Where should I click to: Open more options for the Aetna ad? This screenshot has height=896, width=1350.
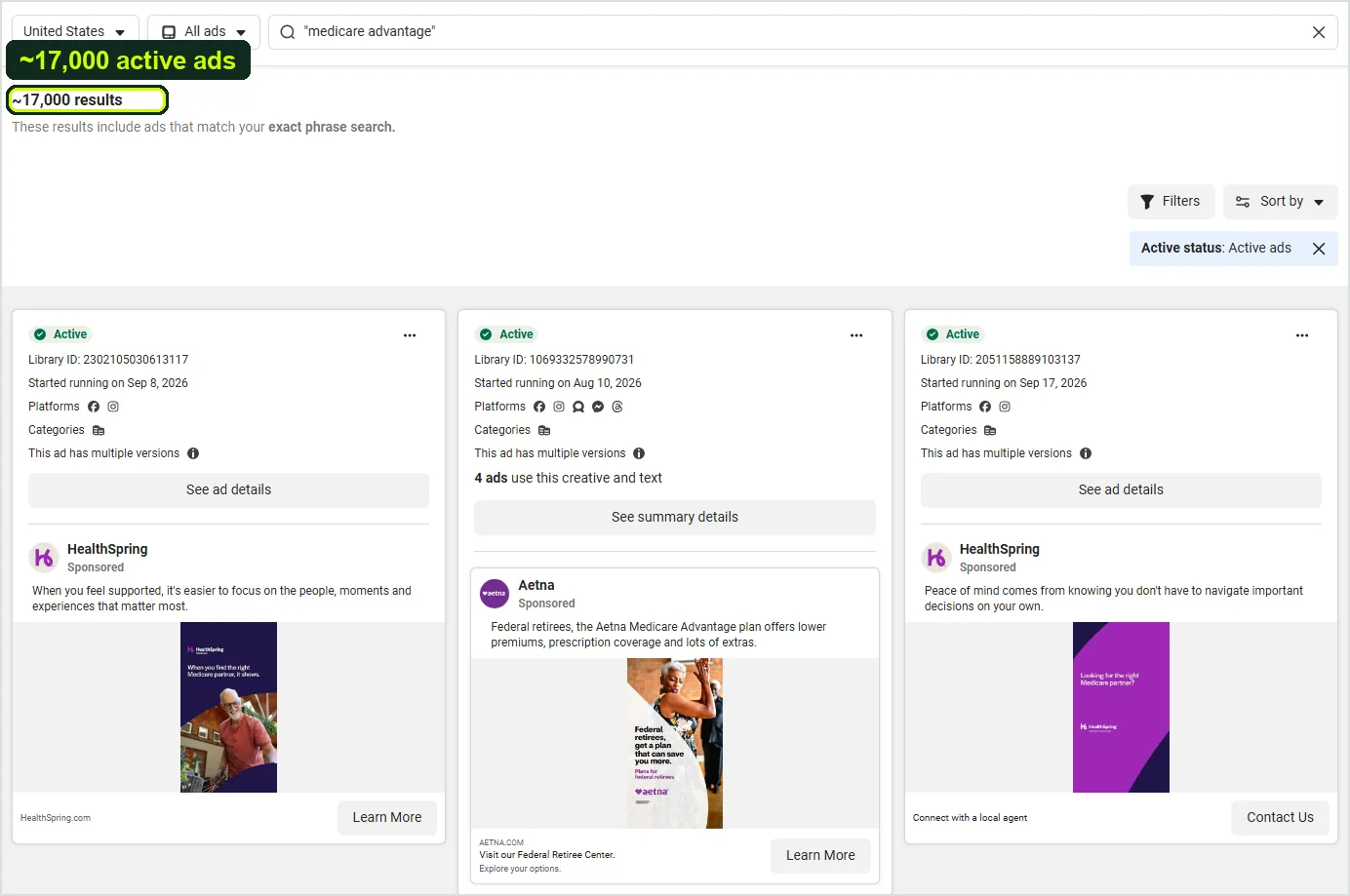(856, 335)
